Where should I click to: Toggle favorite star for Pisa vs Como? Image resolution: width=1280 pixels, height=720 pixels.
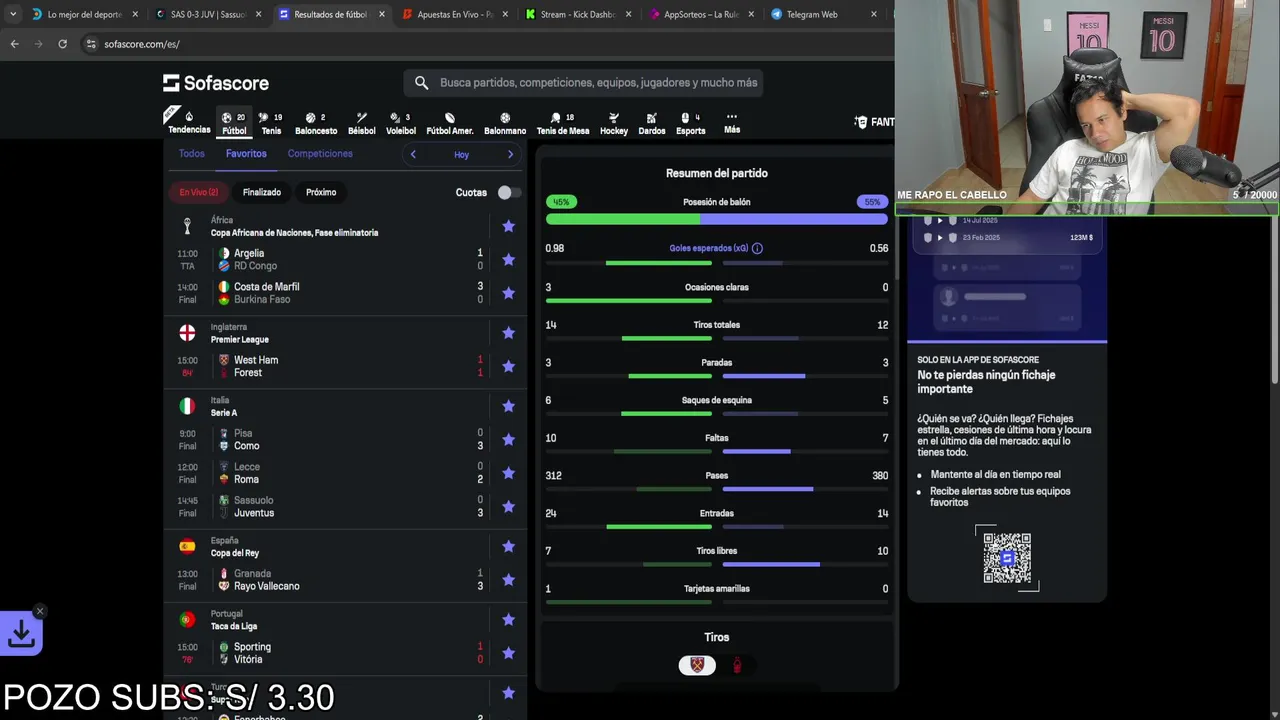point(508,439)
